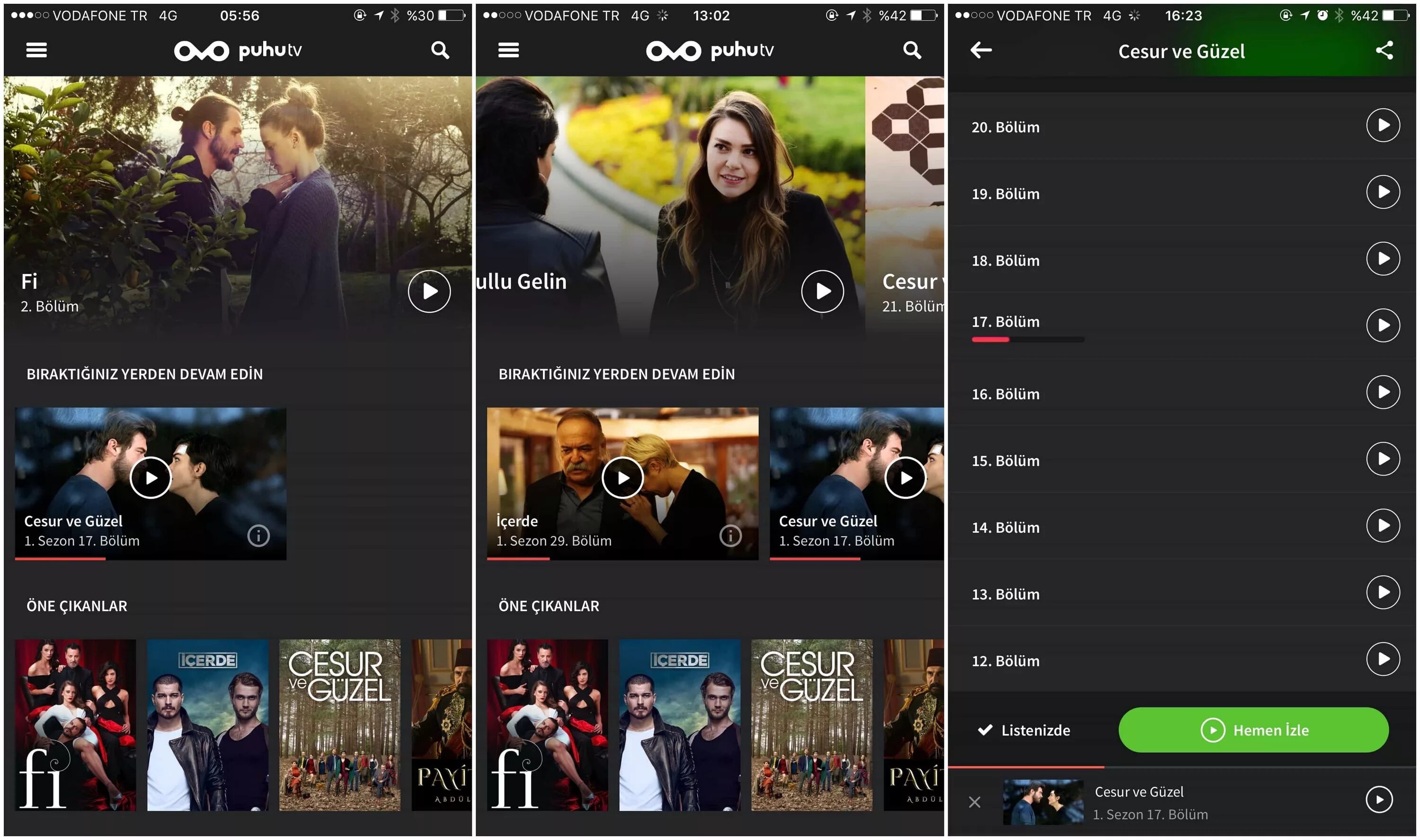Screen dimensions: 1420x840
Task: Tap the search icon on the middle screen
Action: (911, 50)
